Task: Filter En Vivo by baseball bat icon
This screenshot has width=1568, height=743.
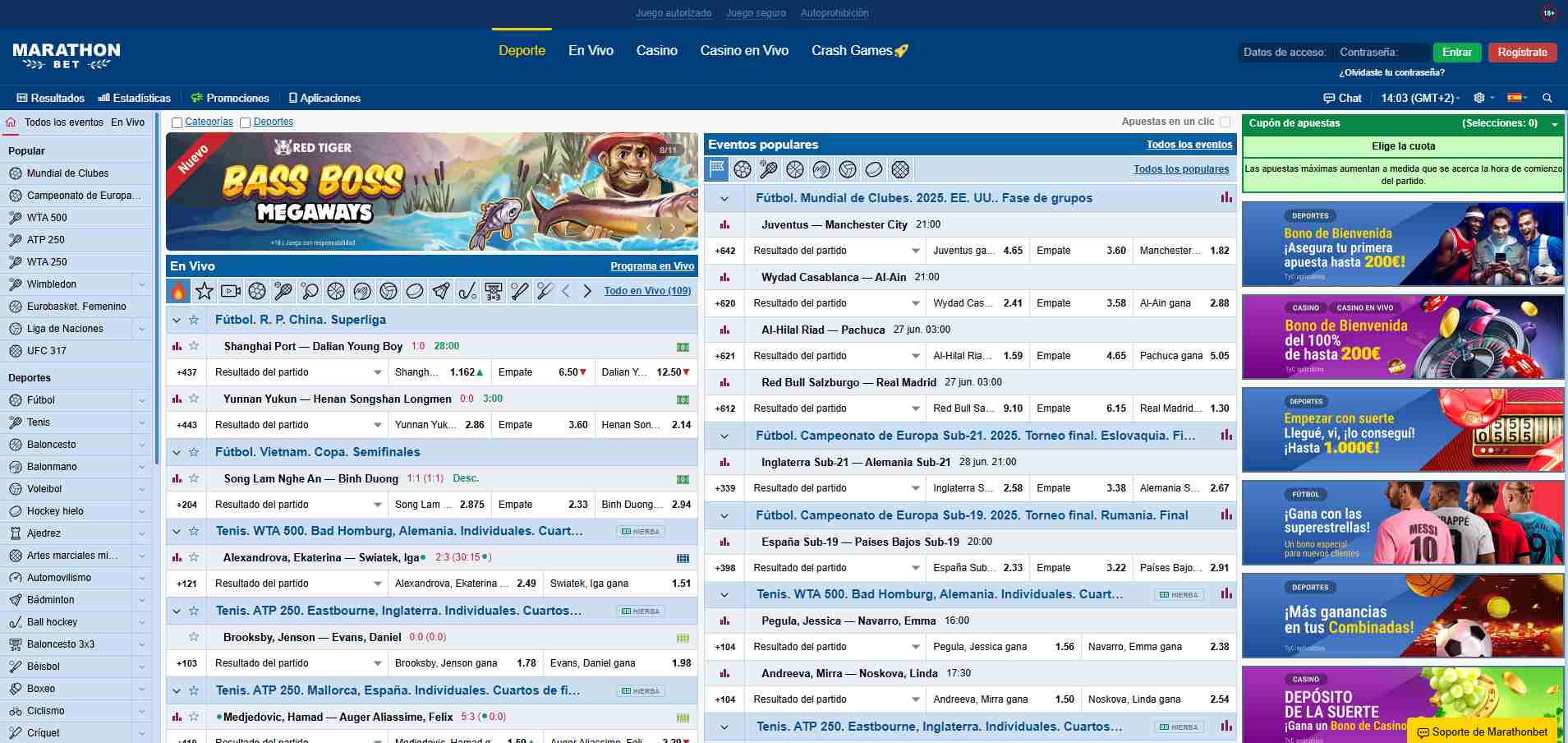Action: click(520, 291)
